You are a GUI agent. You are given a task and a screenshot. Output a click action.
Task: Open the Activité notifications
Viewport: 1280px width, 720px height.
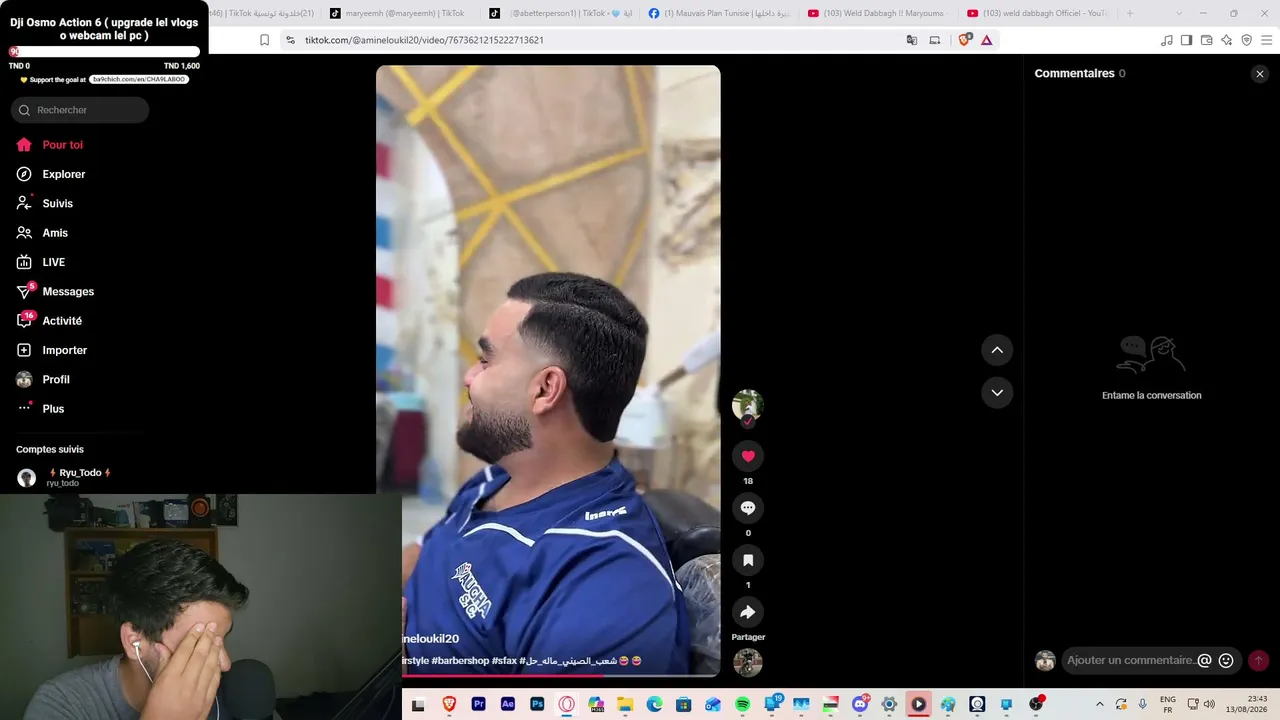49,321
